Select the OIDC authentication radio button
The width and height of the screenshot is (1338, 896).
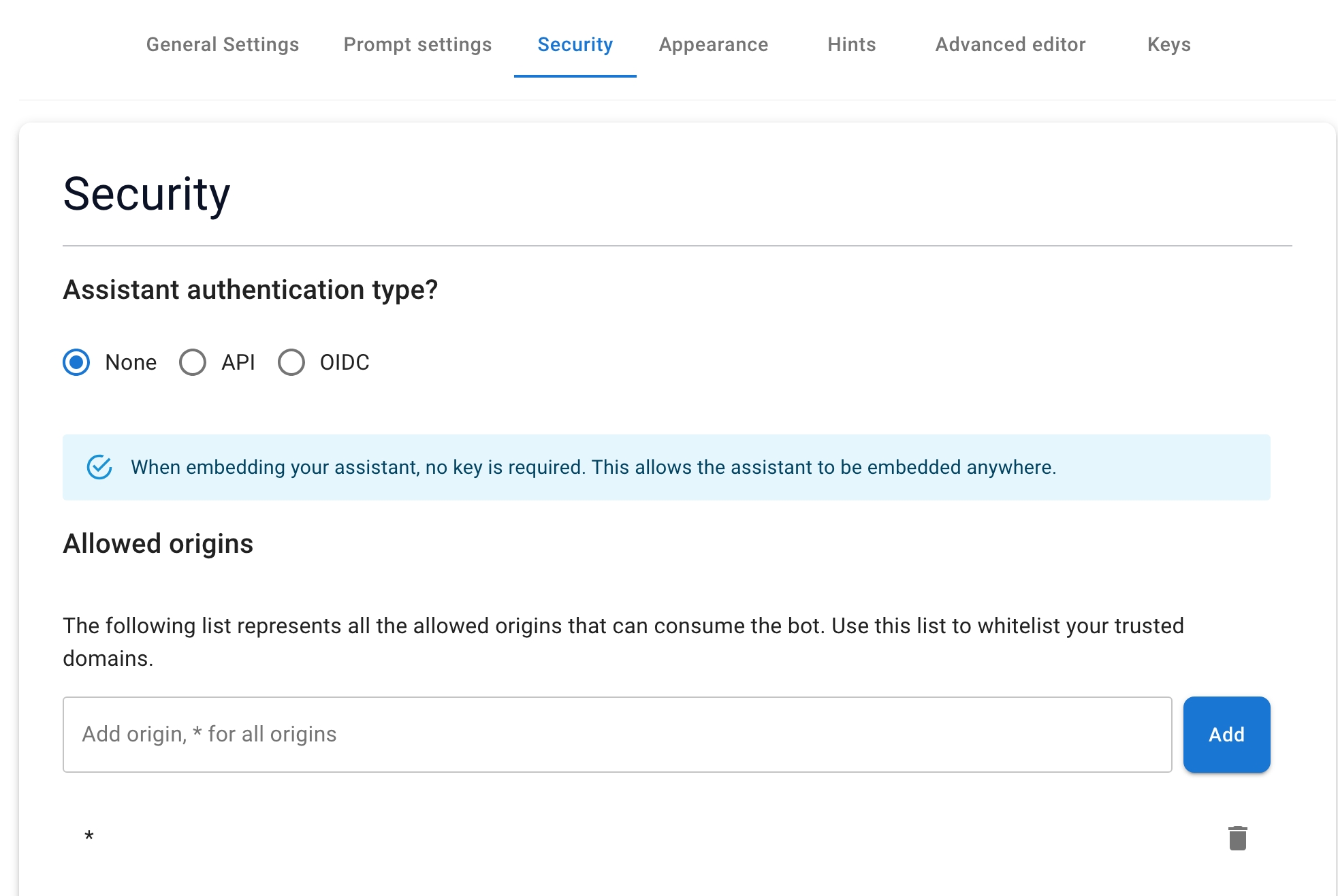(x=291, y=362)
